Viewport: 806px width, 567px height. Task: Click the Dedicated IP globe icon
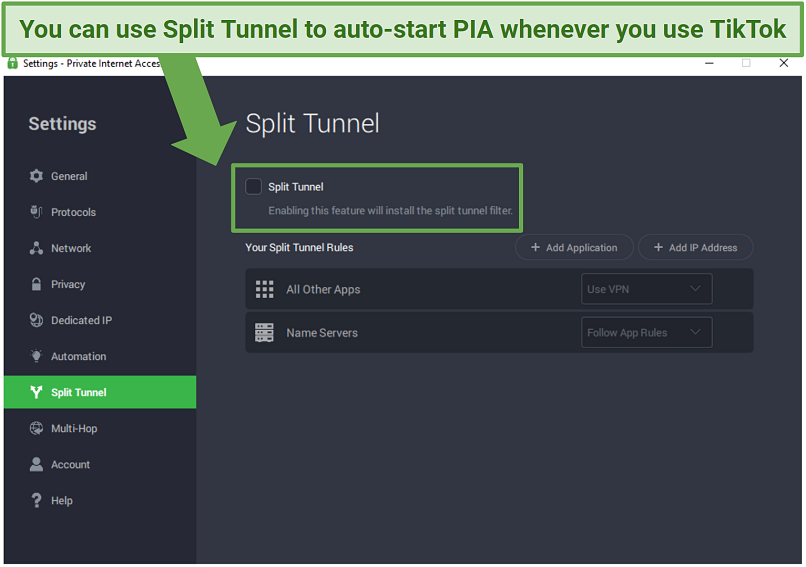point(36,320)
